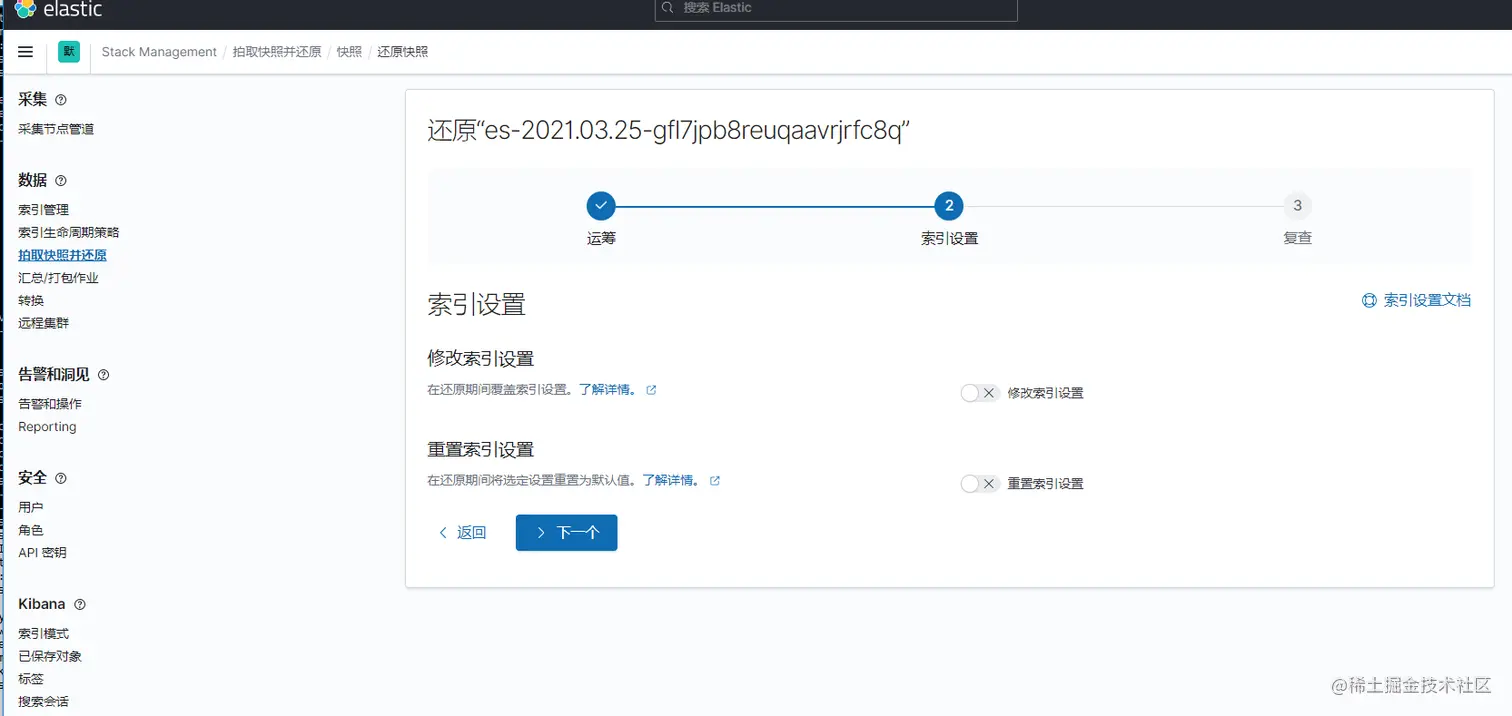Enable the 重置索引设置 switch
The width and height of the screenshot is (1512, 716).
(980, 483)
